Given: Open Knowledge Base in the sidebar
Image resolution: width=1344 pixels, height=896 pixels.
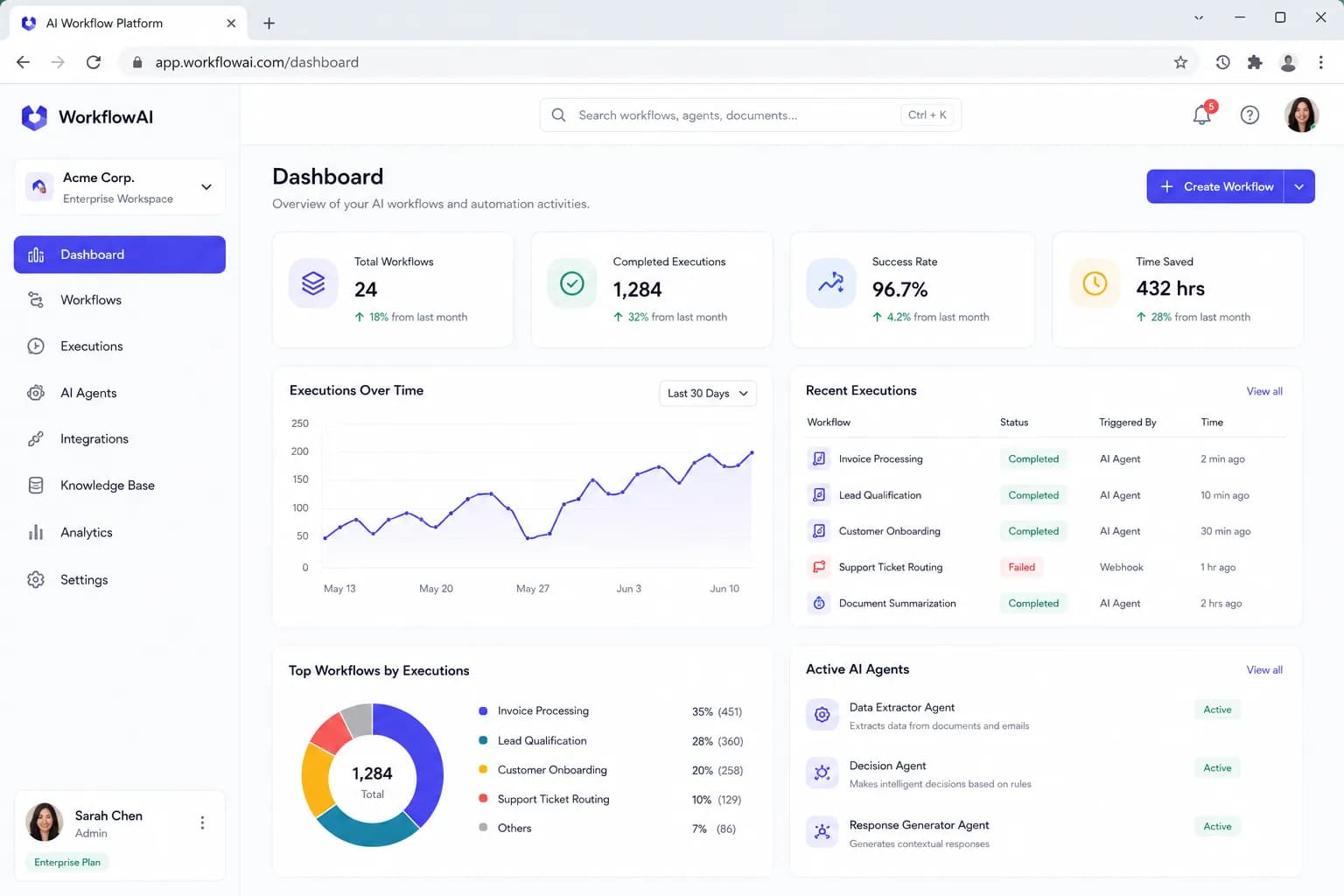Looking at the screenshot, I should pyautogui.click(x=120, y=486).
